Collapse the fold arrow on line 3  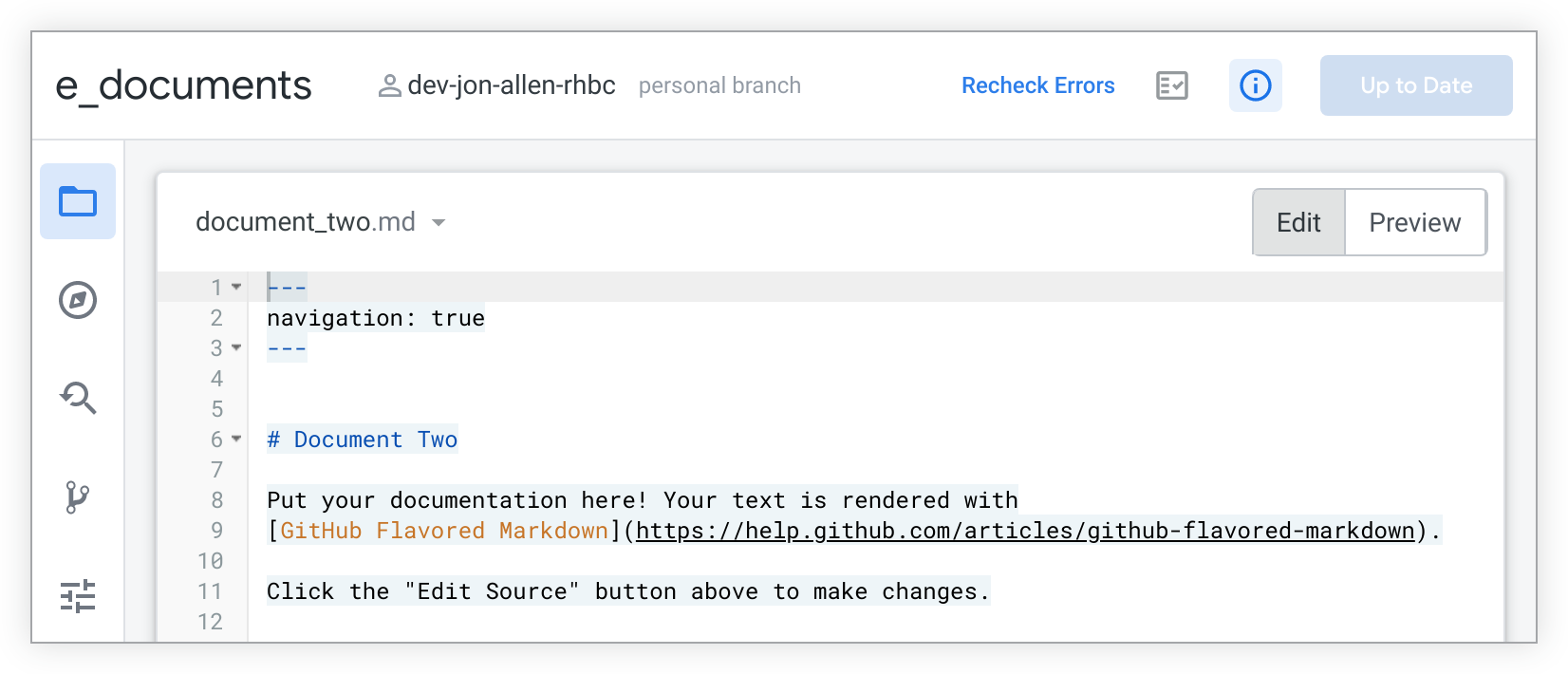[236, 347]
